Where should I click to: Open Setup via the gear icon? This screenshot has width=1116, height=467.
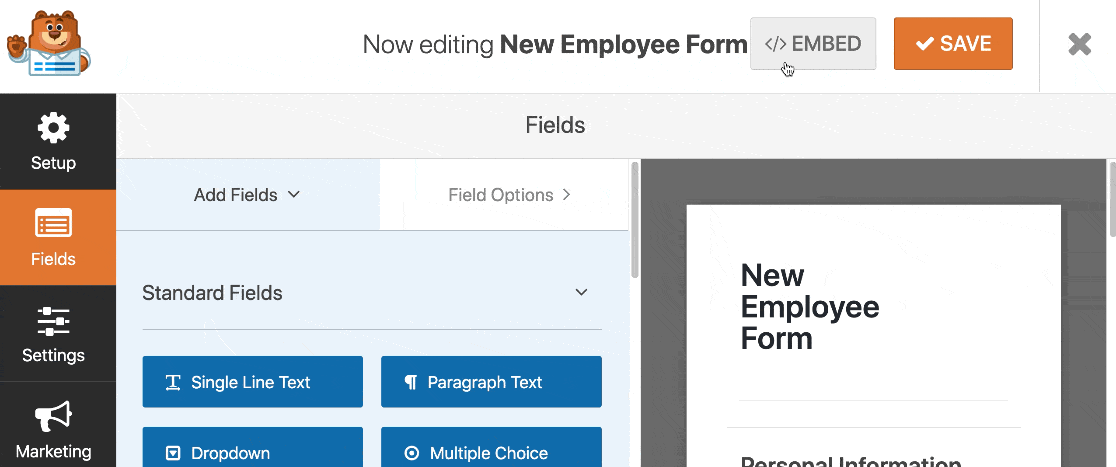pos(53,128)
